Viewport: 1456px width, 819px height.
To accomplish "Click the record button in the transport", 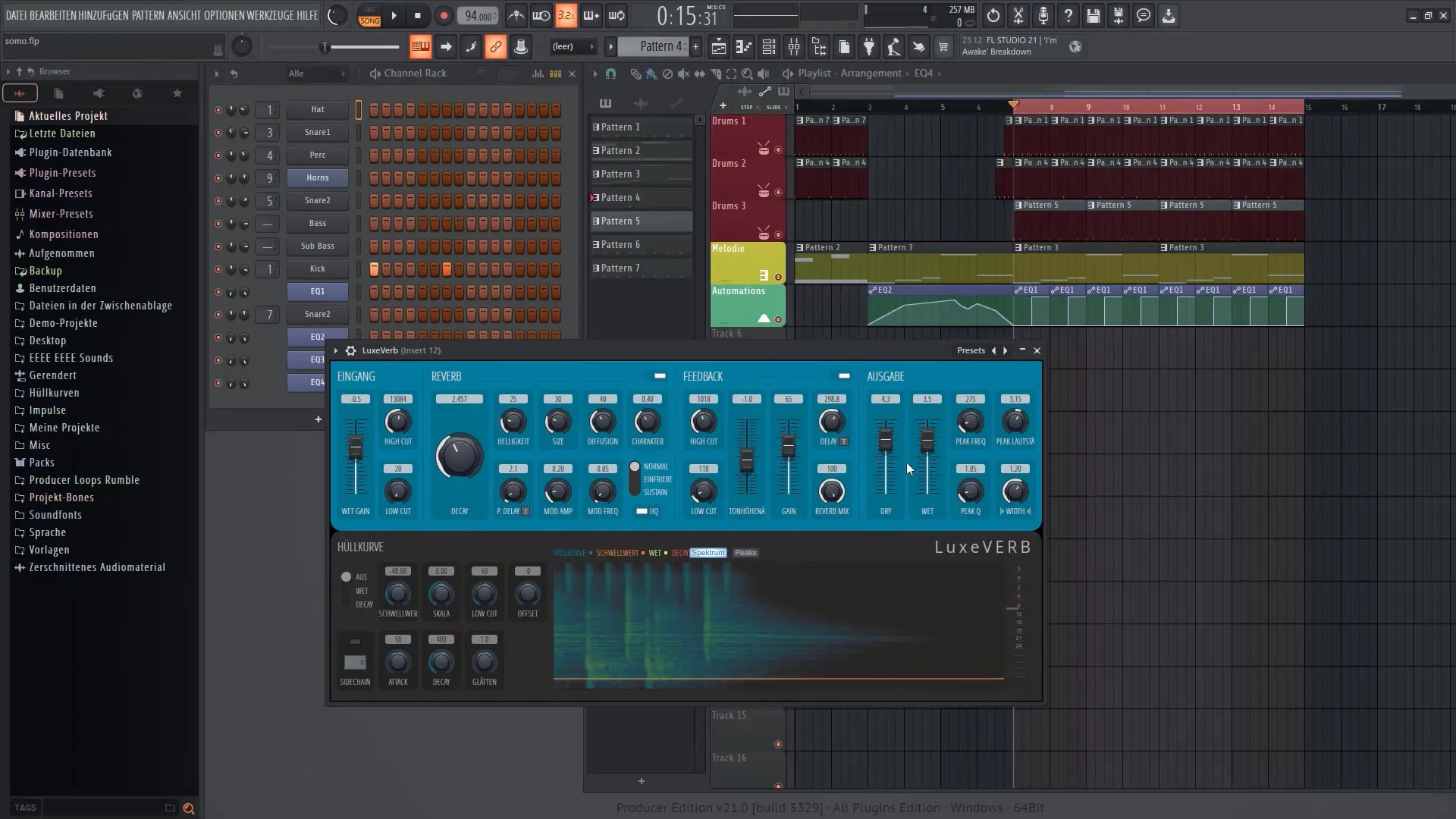I will click(444, 15).
